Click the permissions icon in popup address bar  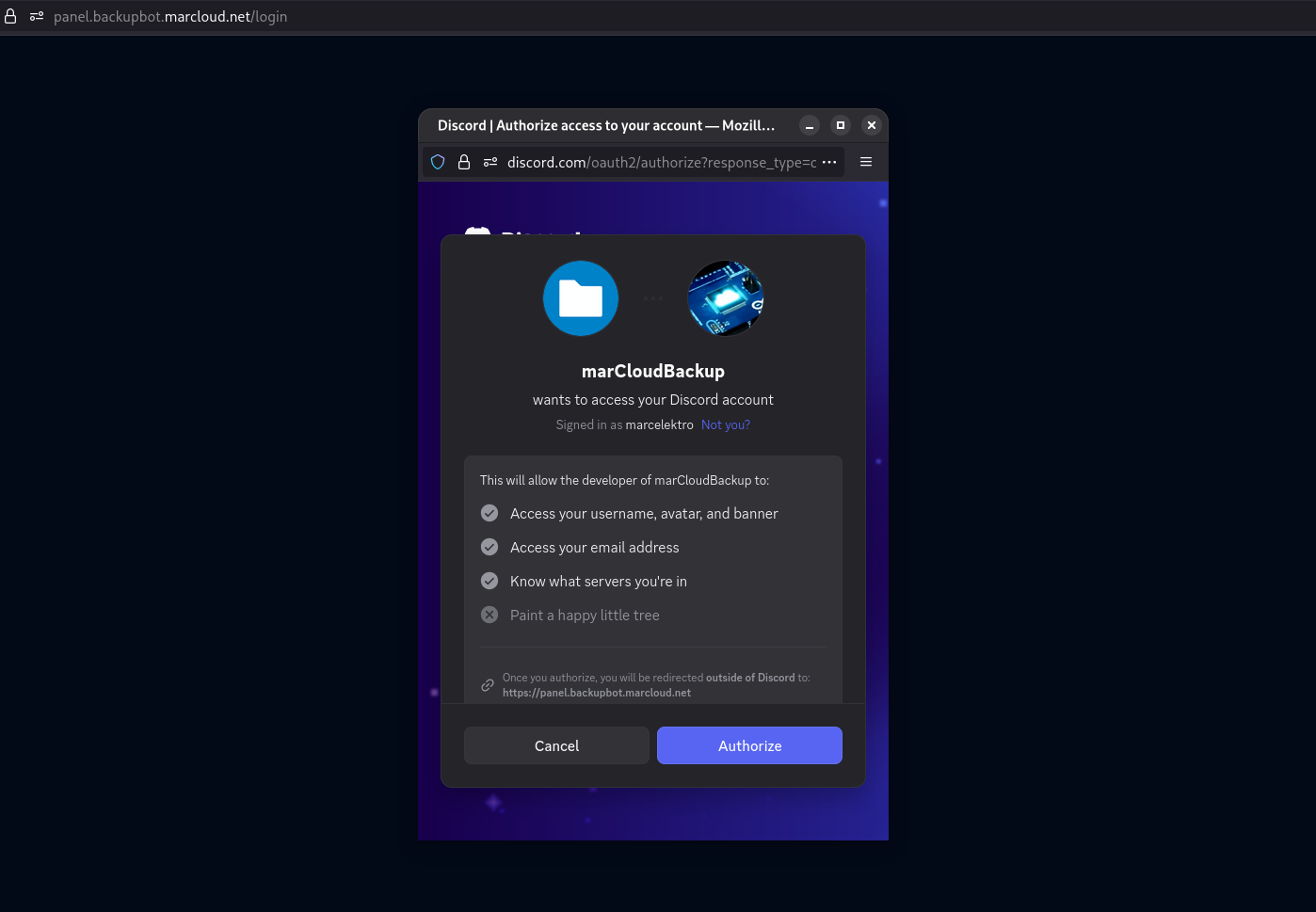tap(490, 162)
